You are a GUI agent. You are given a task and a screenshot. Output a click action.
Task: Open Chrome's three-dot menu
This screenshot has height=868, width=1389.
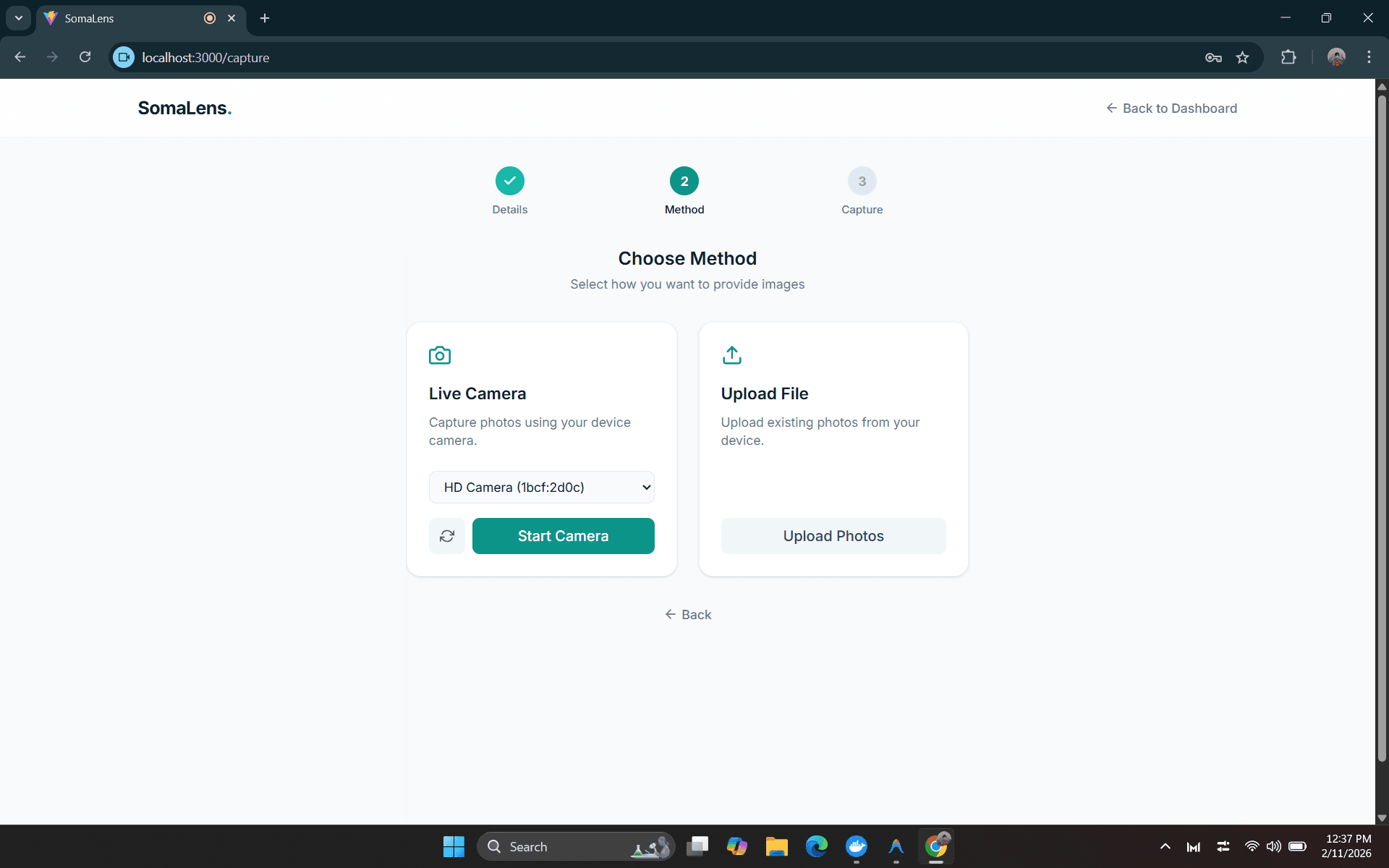[x=1369, y=57]
